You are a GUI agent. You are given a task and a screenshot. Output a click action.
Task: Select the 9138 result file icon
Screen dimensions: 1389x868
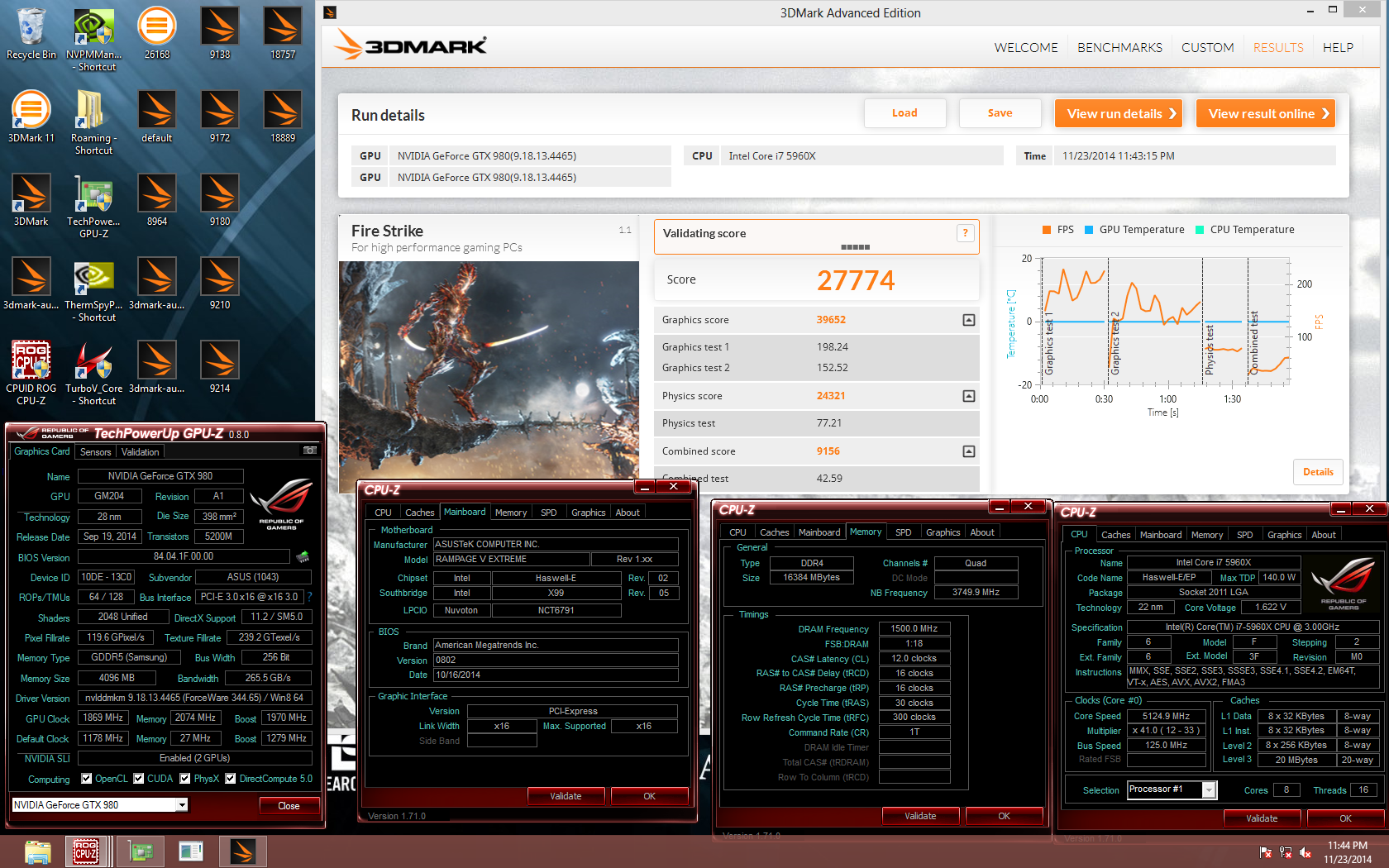220,34
